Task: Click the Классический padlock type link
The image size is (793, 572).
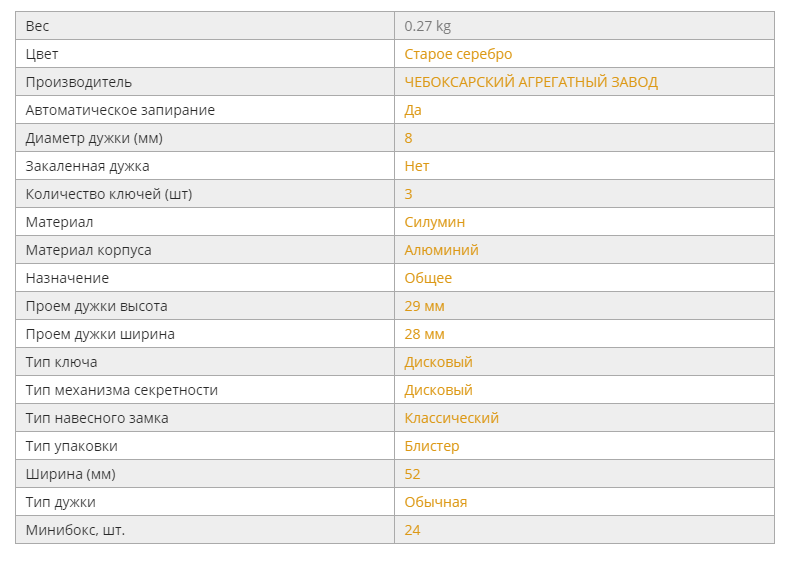Action: (451, 418)
